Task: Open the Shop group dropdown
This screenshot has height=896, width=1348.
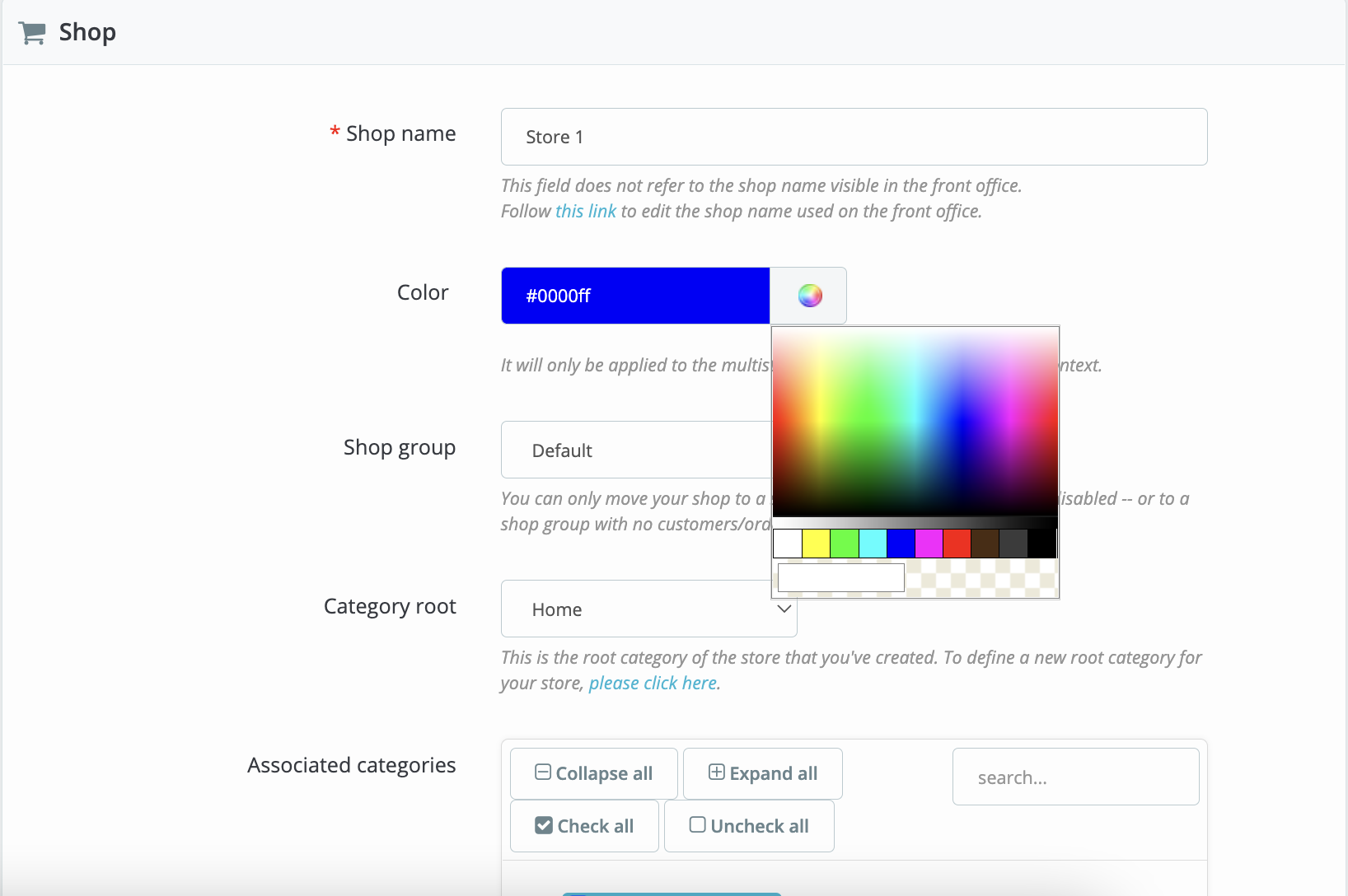Action: [635, 450]
